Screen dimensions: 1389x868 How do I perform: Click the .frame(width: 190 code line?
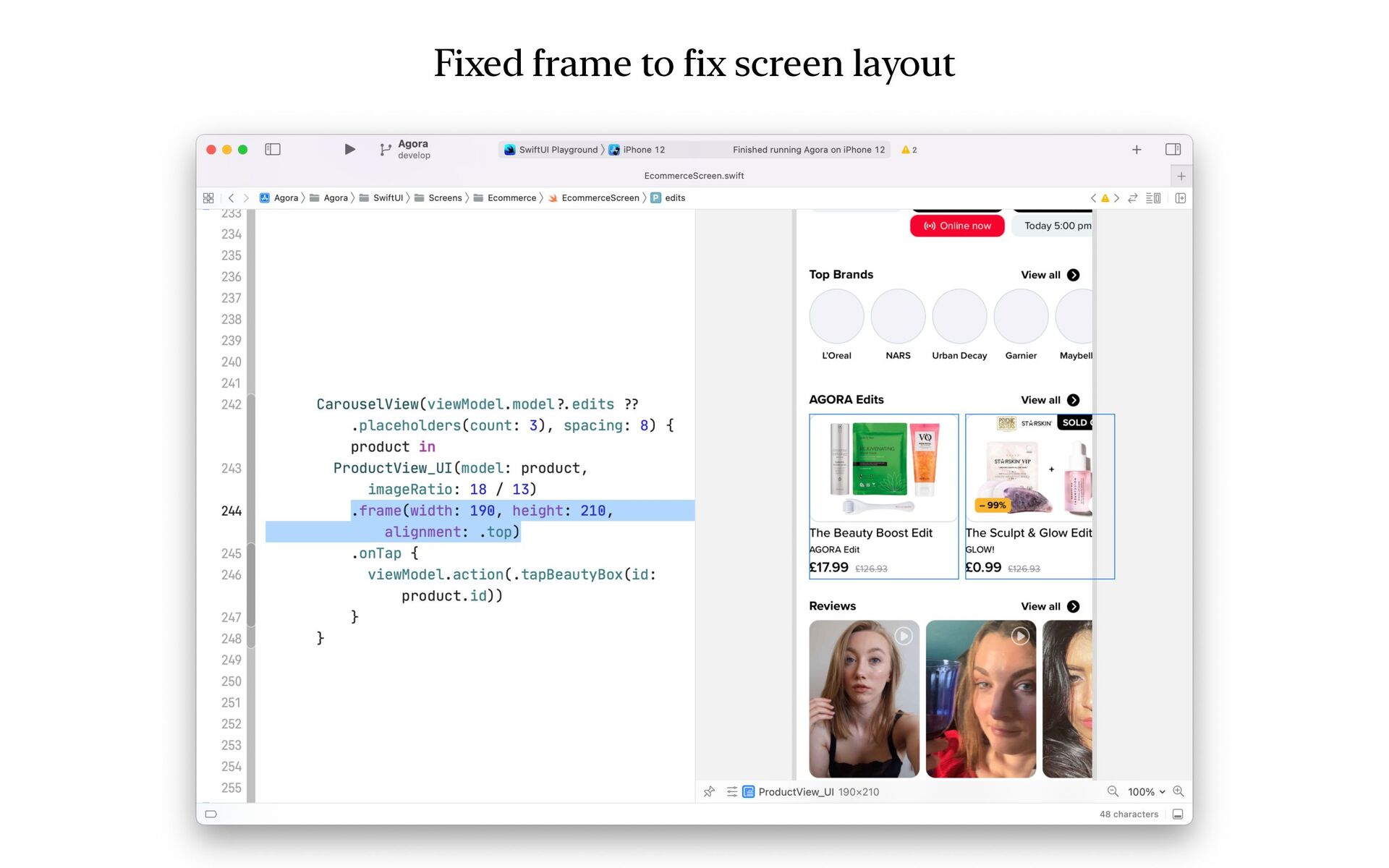point(482,511)
